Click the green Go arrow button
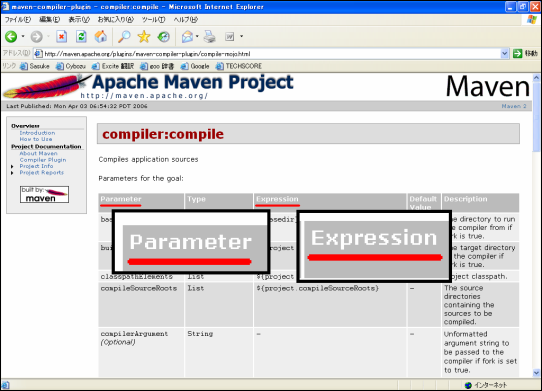Screen dimensions: 542x391 tap(517, 54)
